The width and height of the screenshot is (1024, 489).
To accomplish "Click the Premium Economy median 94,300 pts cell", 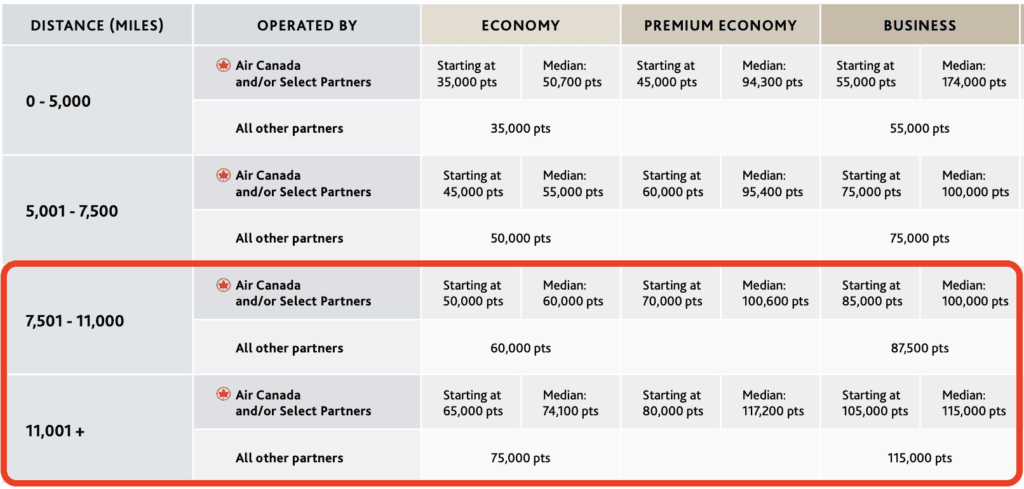I will pyautogui.click(x=770, y=74).
